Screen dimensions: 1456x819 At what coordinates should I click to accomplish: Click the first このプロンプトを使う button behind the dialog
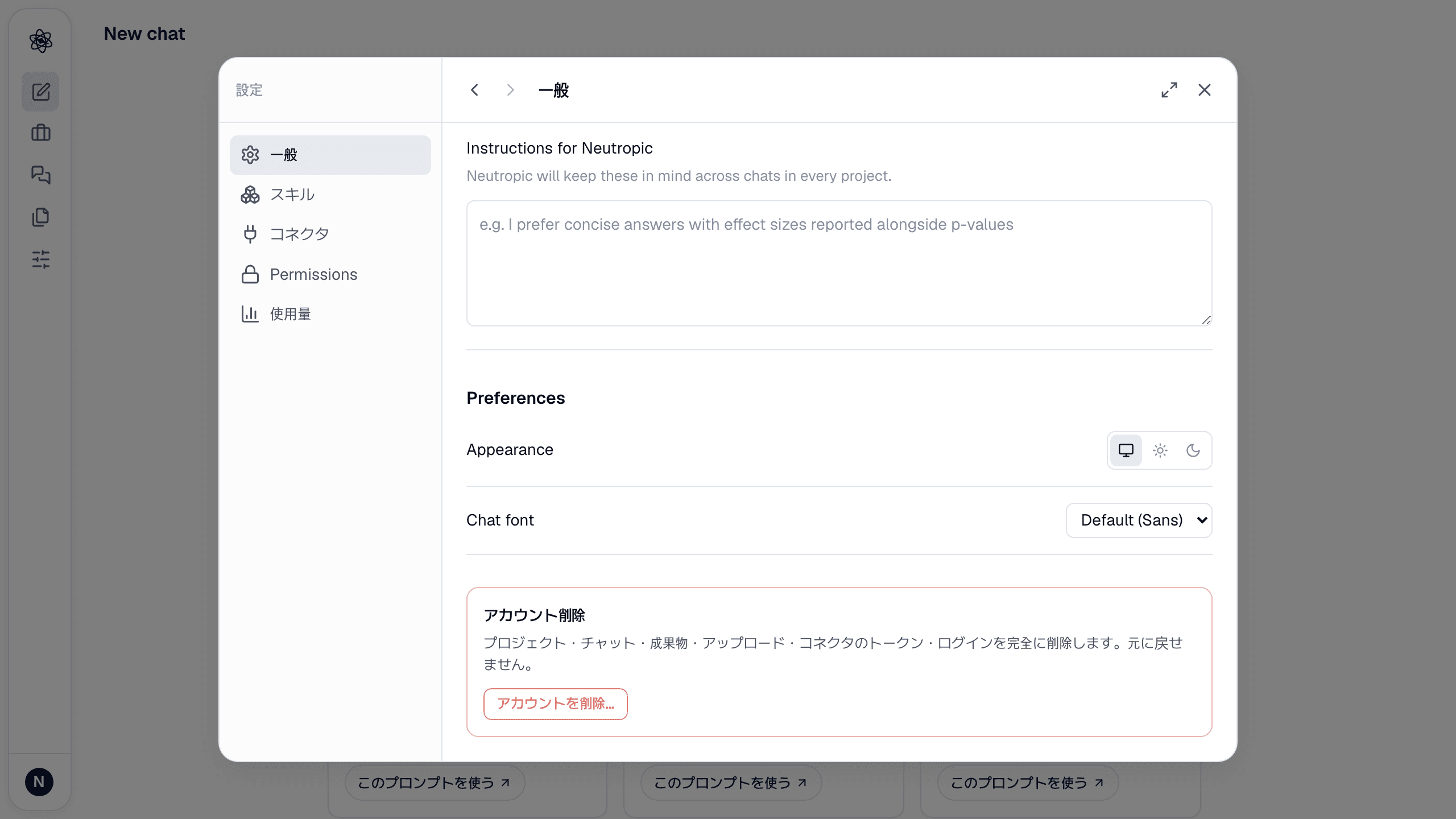[435, 783]
